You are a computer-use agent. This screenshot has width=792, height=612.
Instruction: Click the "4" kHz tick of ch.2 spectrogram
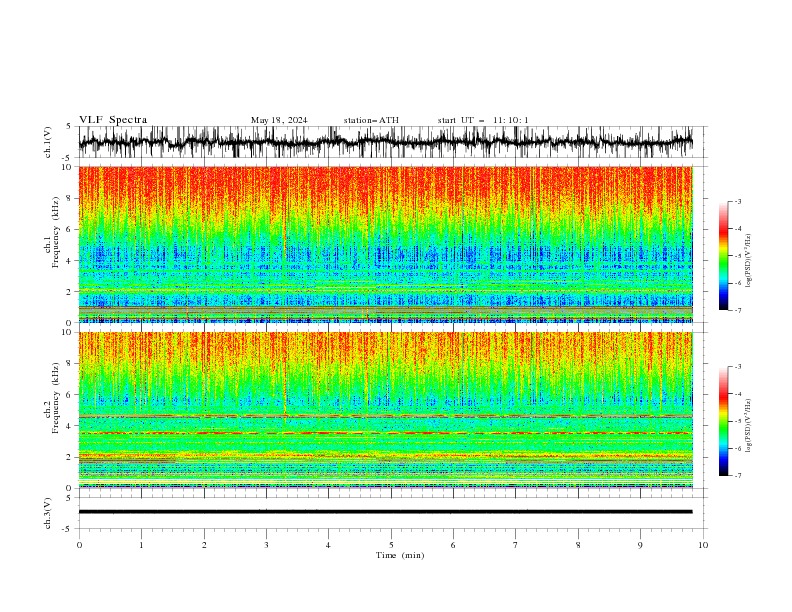[71, 426]
